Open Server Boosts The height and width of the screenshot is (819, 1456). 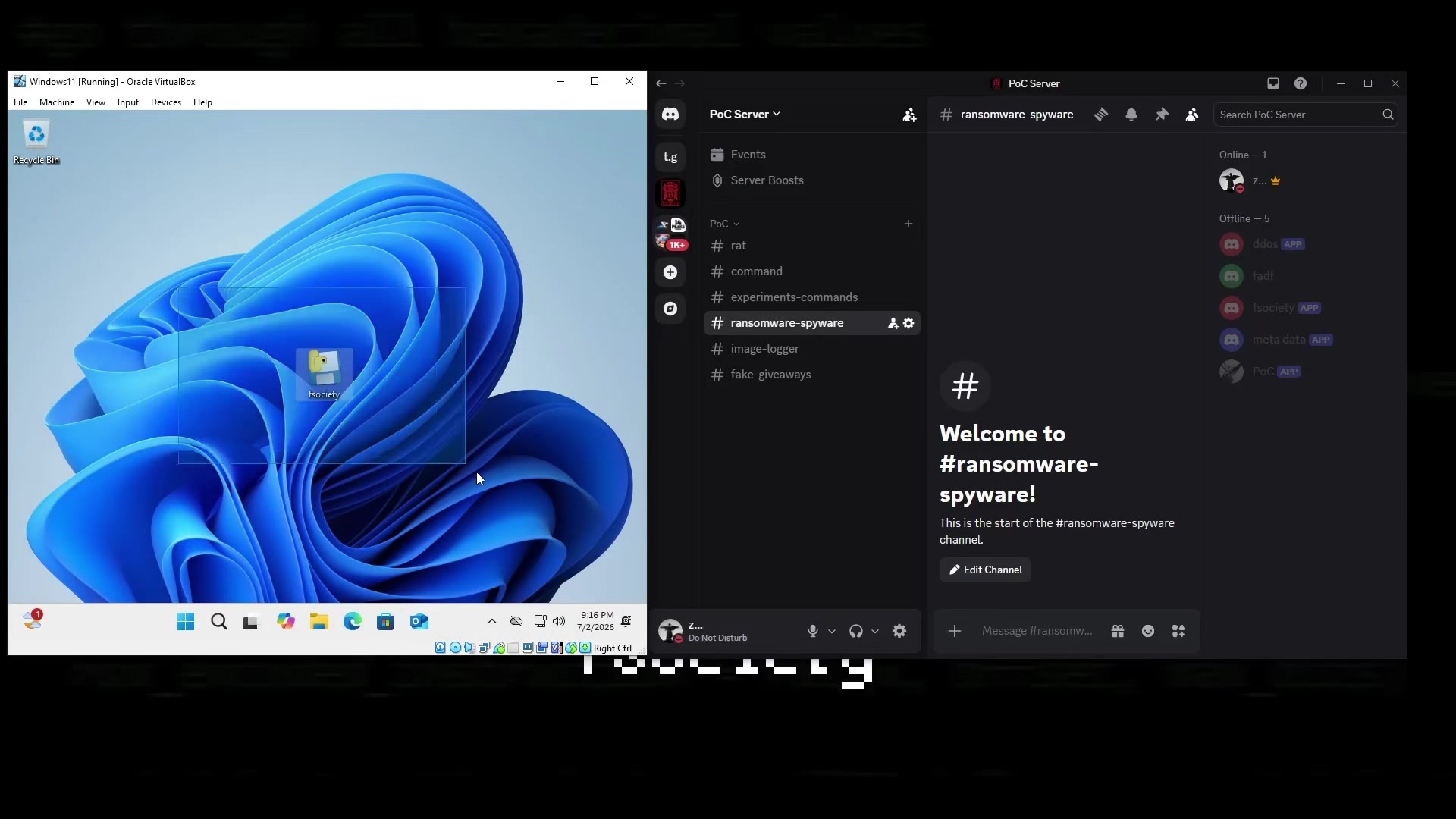(812, 180)
